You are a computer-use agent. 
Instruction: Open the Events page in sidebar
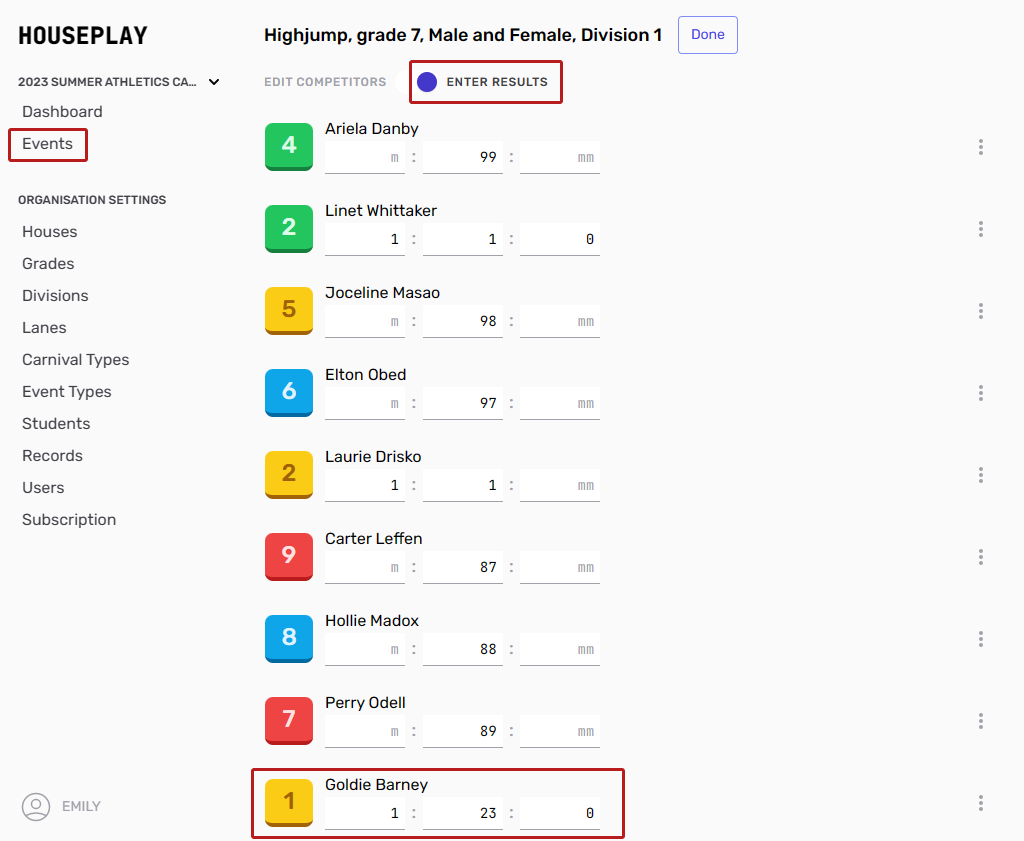(x=48, y=144)
